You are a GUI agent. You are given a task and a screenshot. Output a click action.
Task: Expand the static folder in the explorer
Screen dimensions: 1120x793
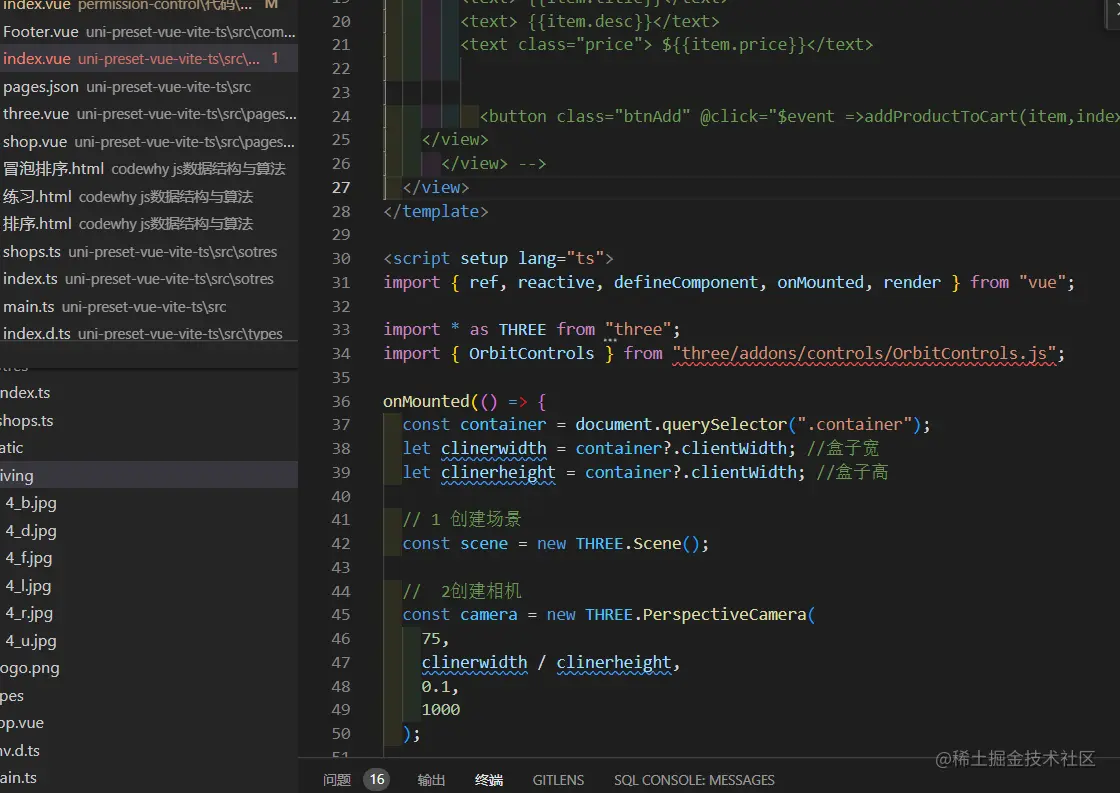click(12, 448)
